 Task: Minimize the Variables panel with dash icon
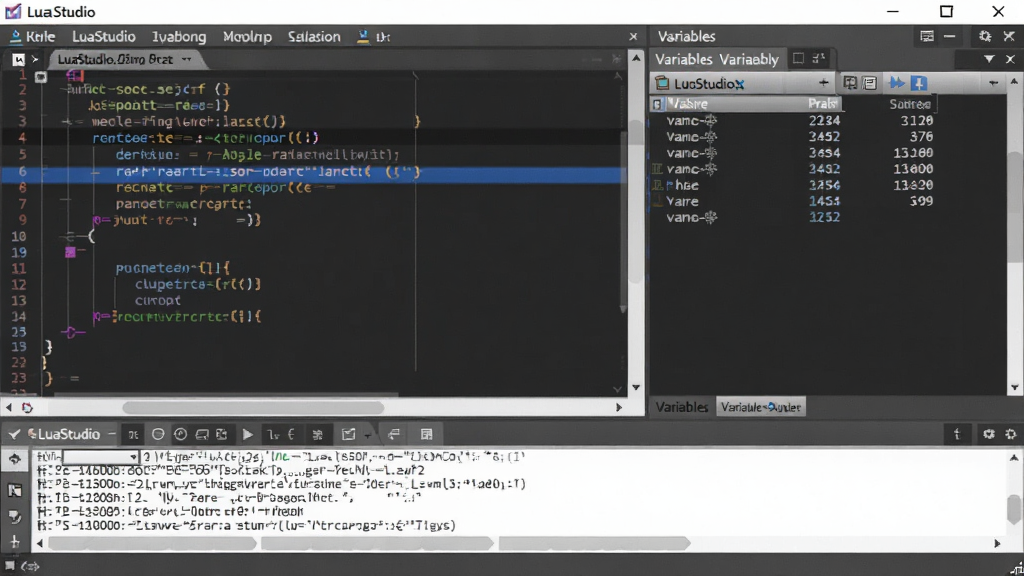pos(950,37)
